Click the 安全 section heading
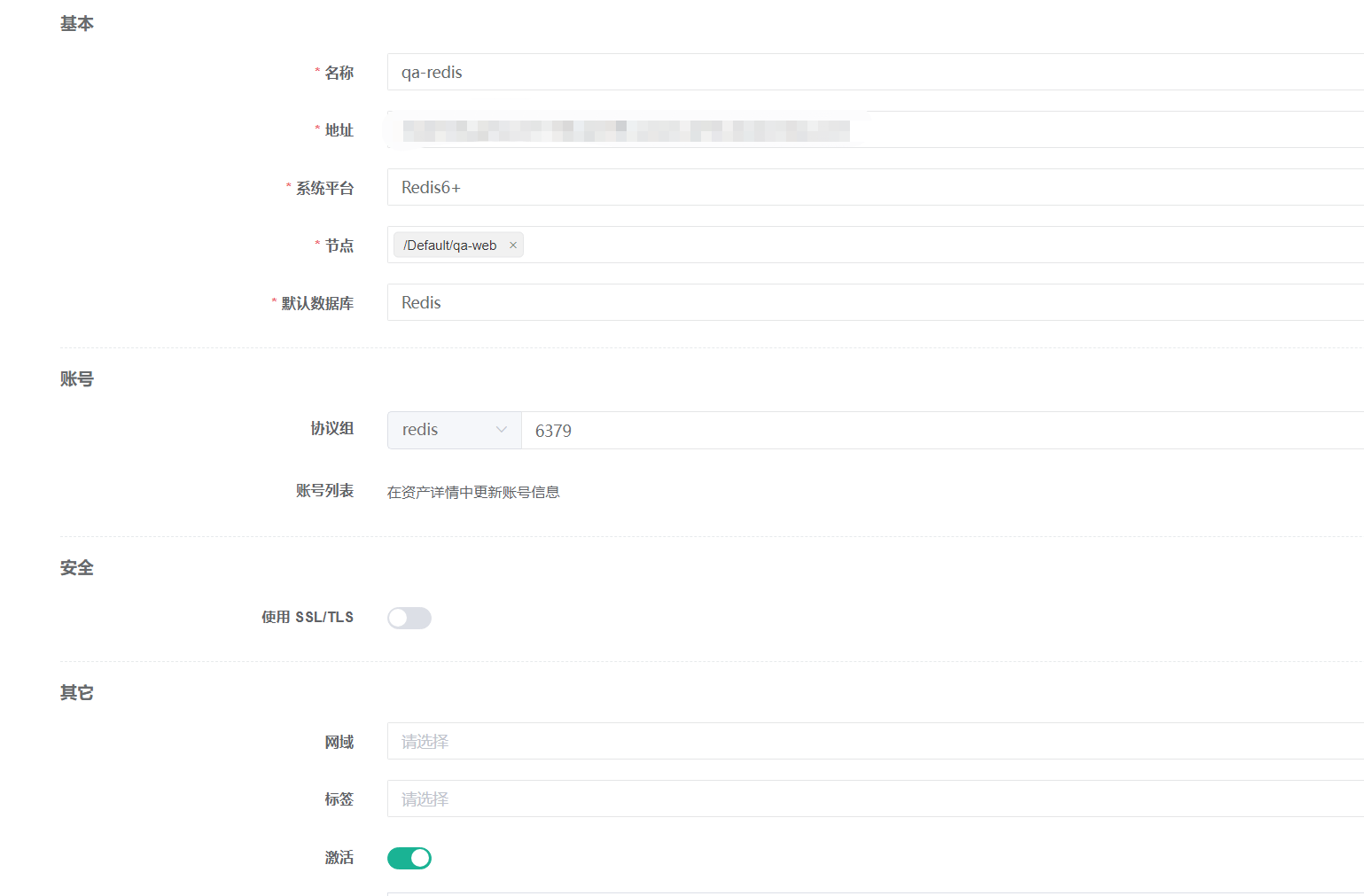Screen dimensions: 1364x896 click(76, 567)
